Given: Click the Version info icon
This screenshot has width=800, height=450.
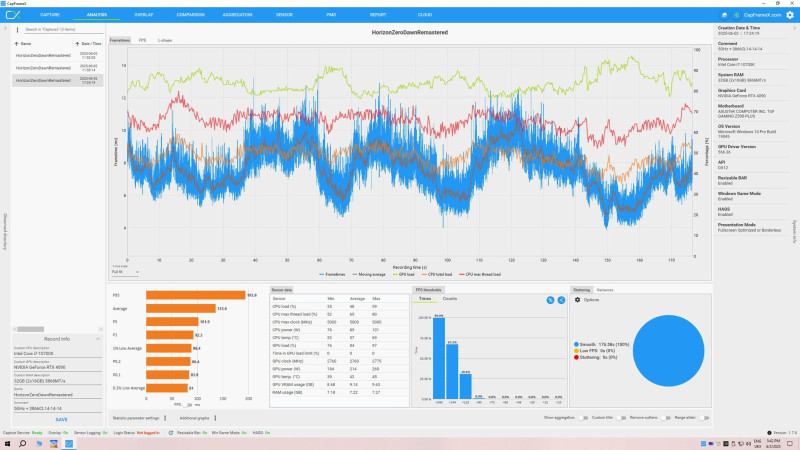Looking at the screenshot, I should pos(769,433).
